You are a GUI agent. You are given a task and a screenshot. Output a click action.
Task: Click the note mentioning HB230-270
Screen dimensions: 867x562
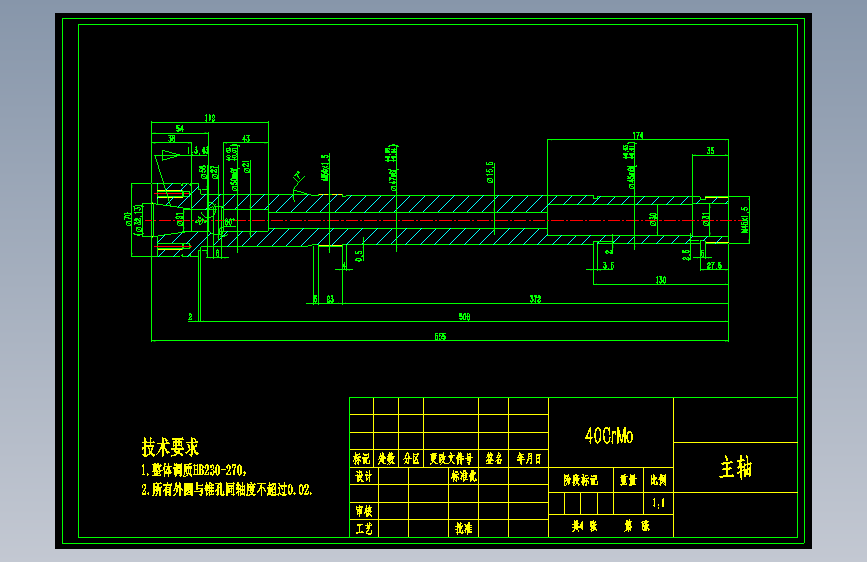click(194, 470)
